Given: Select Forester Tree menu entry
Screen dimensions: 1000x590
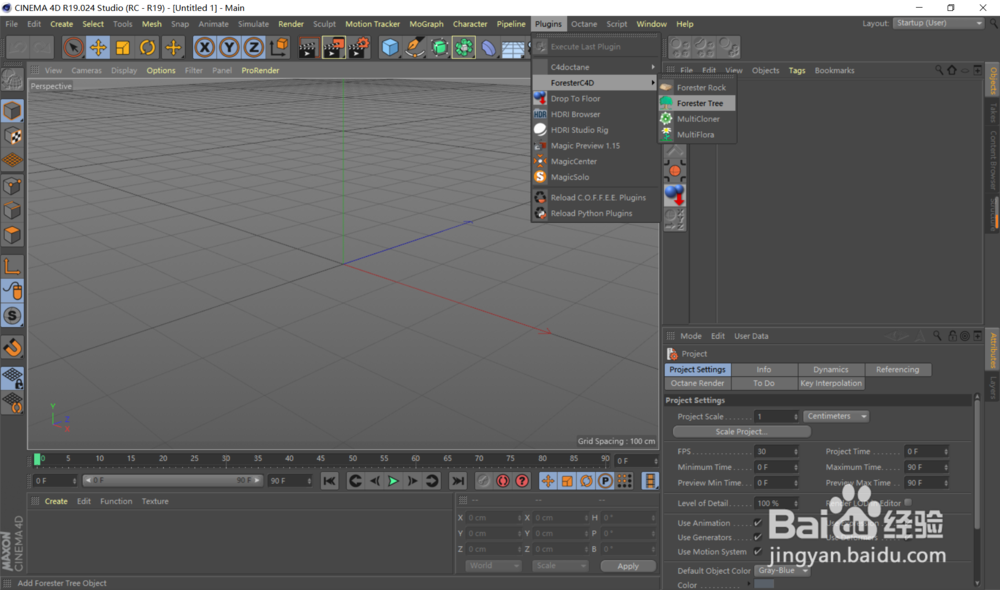Looking at the screenshot, I should pos(697,103).
